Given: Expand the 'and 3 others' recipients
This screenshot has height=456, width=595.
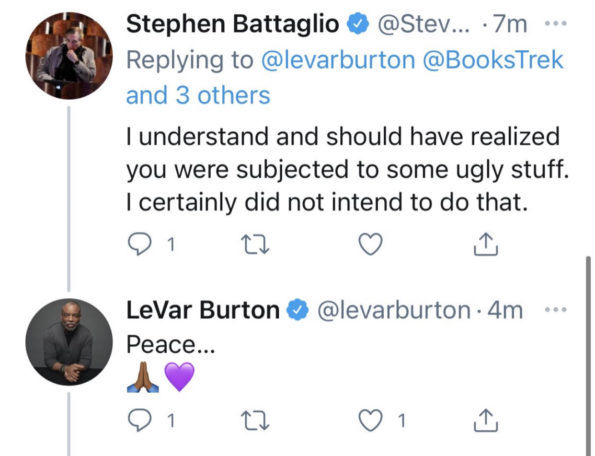Looking at the screenshot, I should pyautogui.click(x=198, y=95).
